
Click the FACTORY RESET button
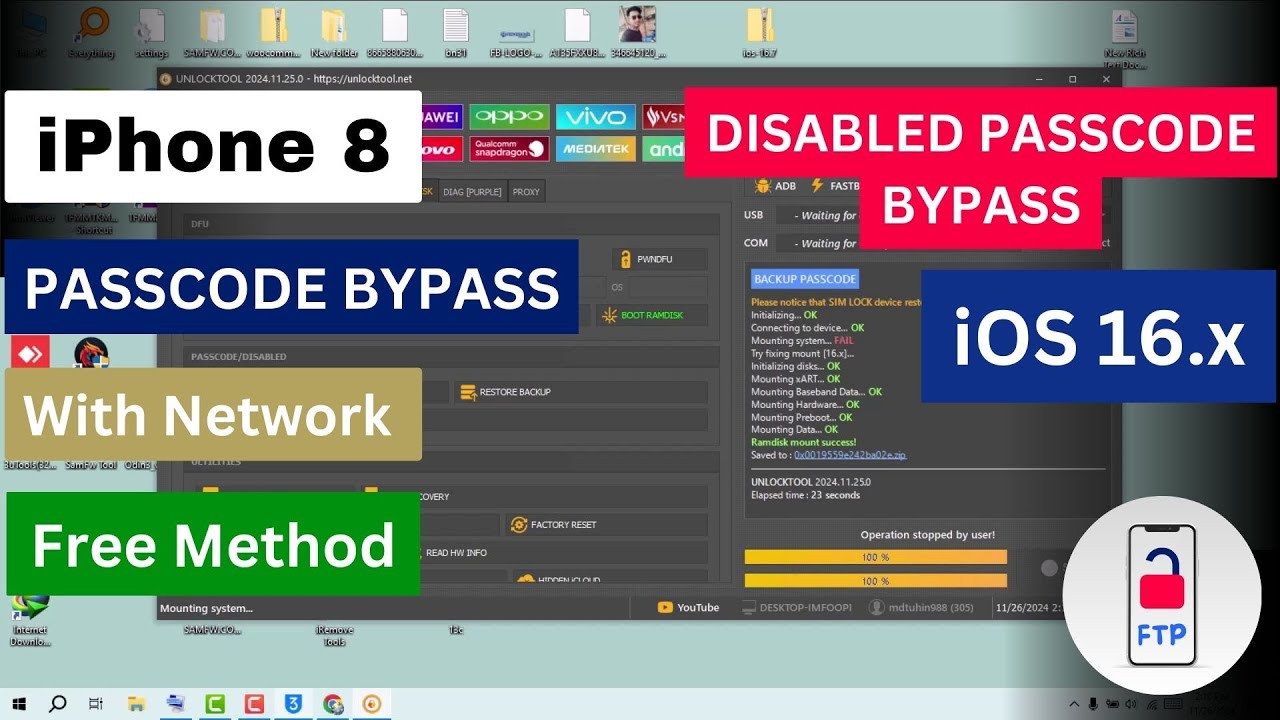tap(606, 524)
